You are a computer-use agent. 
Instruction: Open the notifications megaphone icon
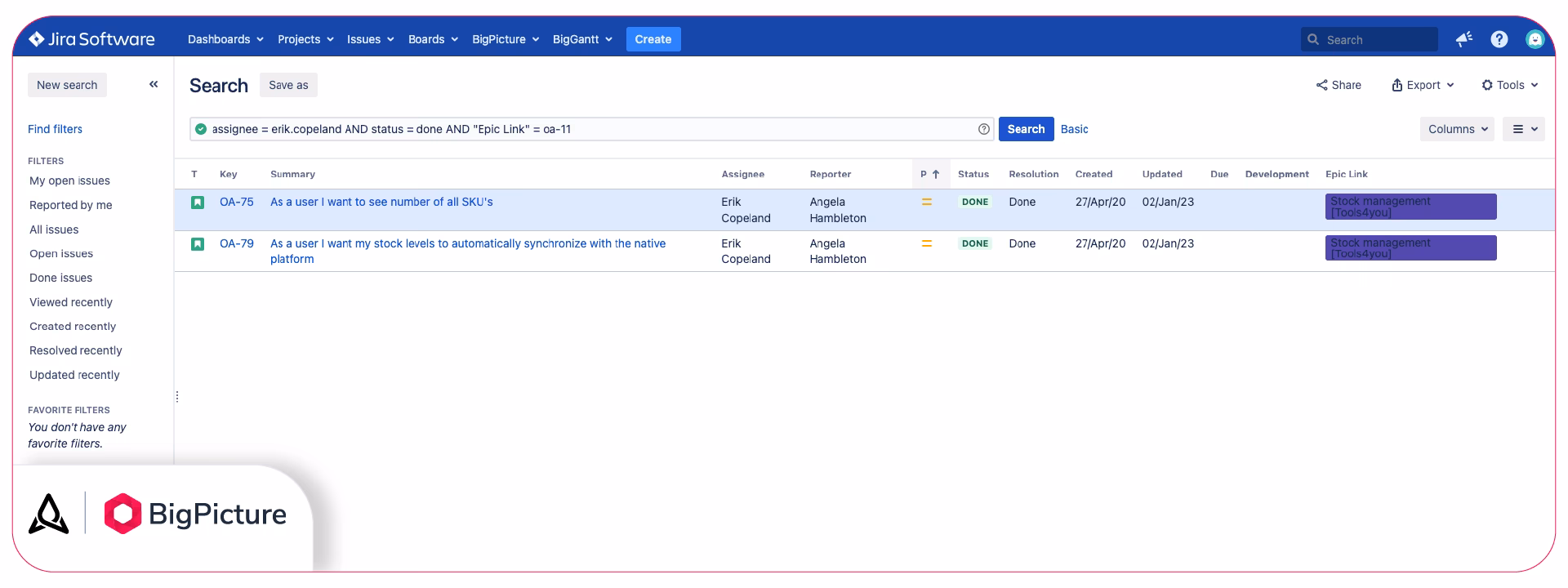click(1463, 39)
